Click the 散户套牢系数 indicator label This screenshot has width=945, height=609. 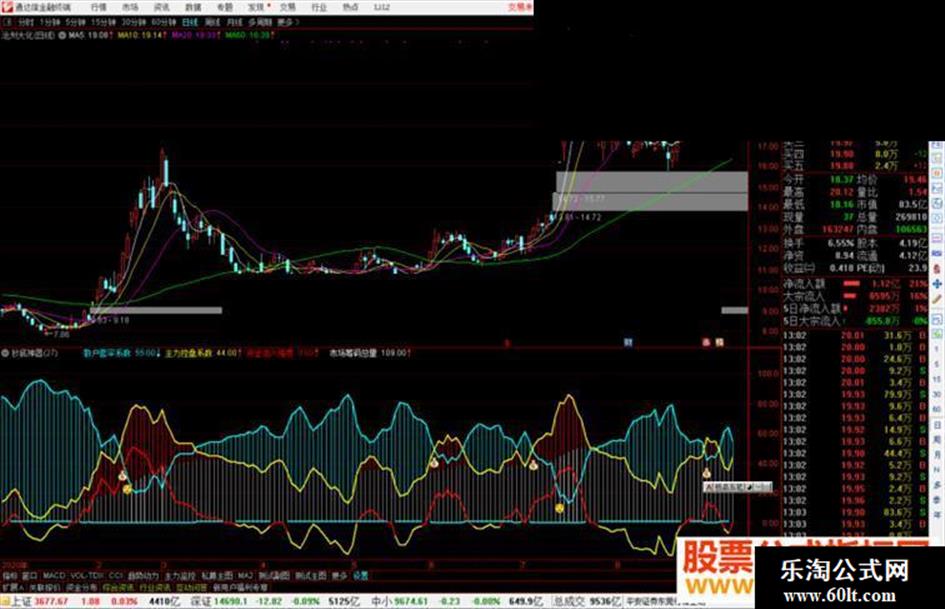click(107, 353)
